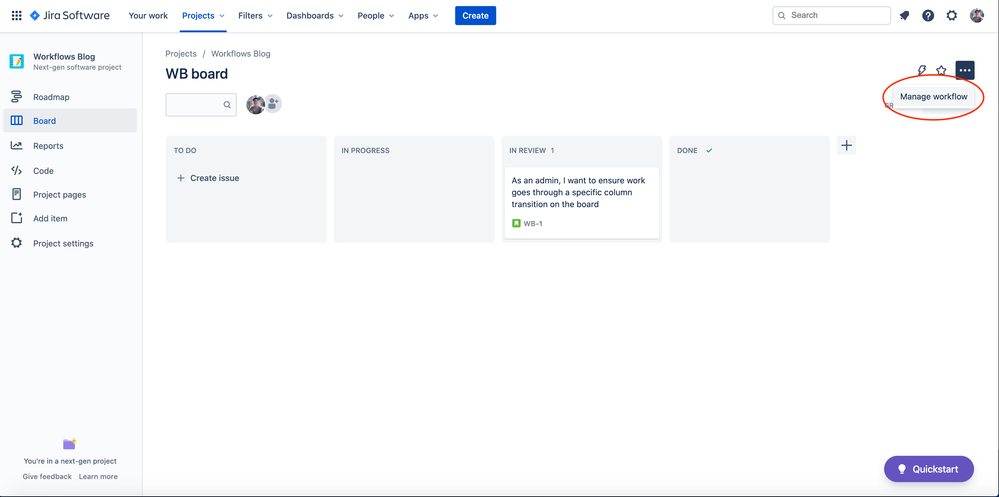Open the settings gear in top bar

click(951, 16)
